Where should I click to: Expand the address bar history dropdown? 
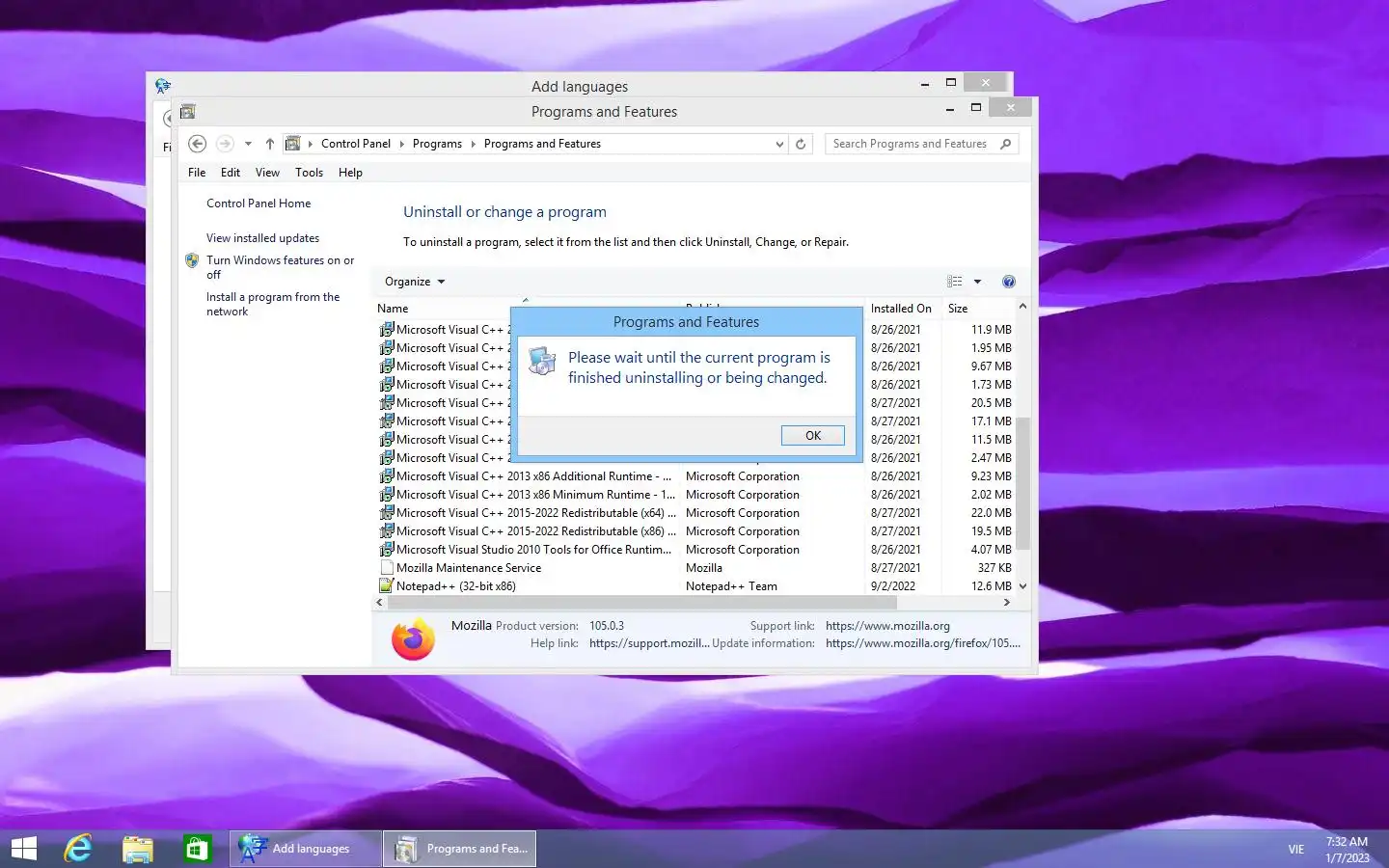click(779, 144)
